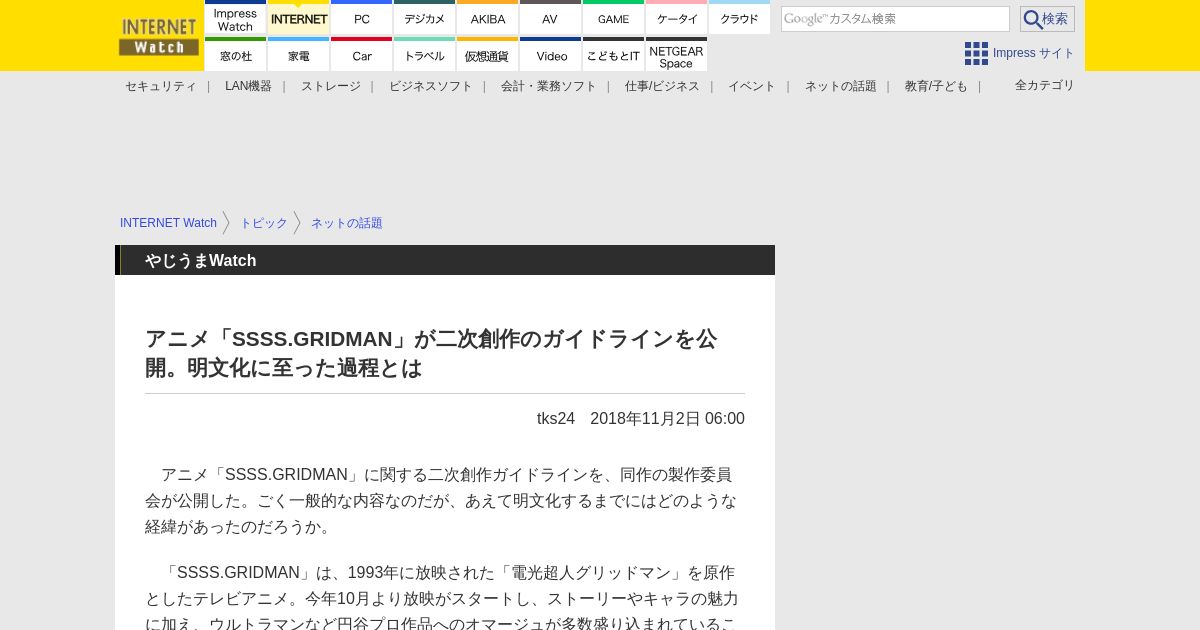Screen dimensions: 1200x630
Task: Open the ケータイ tab
Action: [x=677, y=18]
